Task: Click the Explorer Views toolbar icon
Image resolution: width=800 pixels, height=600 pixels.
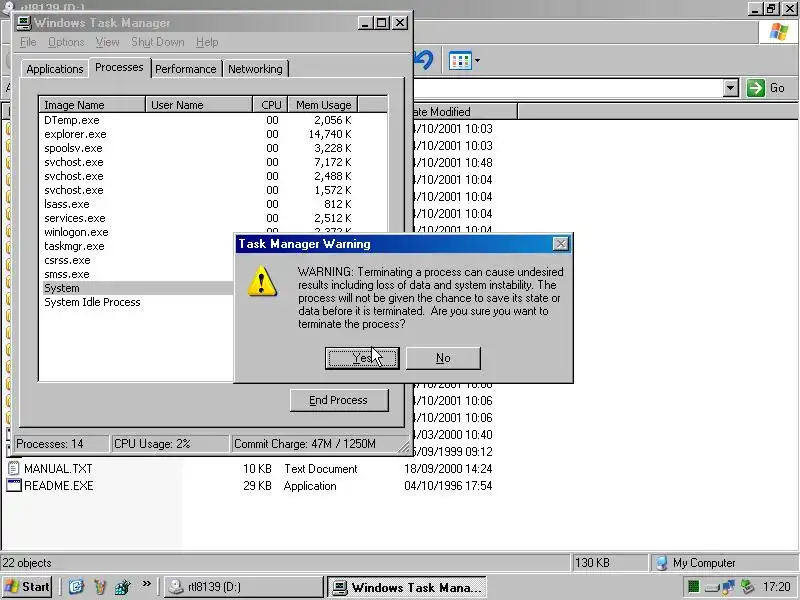Action: coord(460,61)
